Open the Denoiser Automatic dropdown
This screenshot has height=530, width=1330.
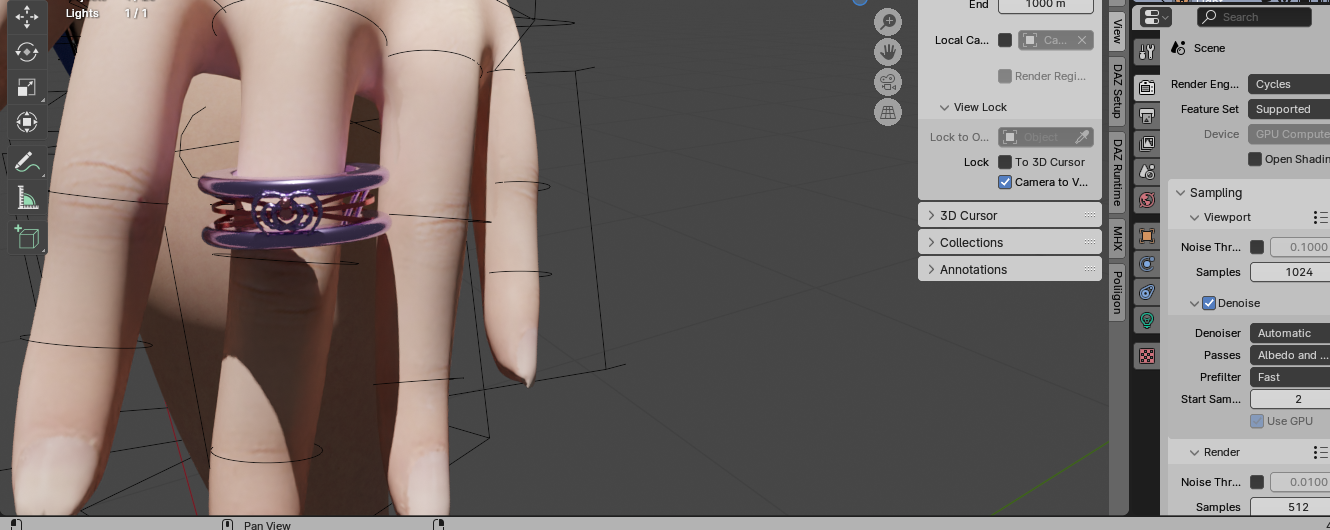coord(1290,333)
